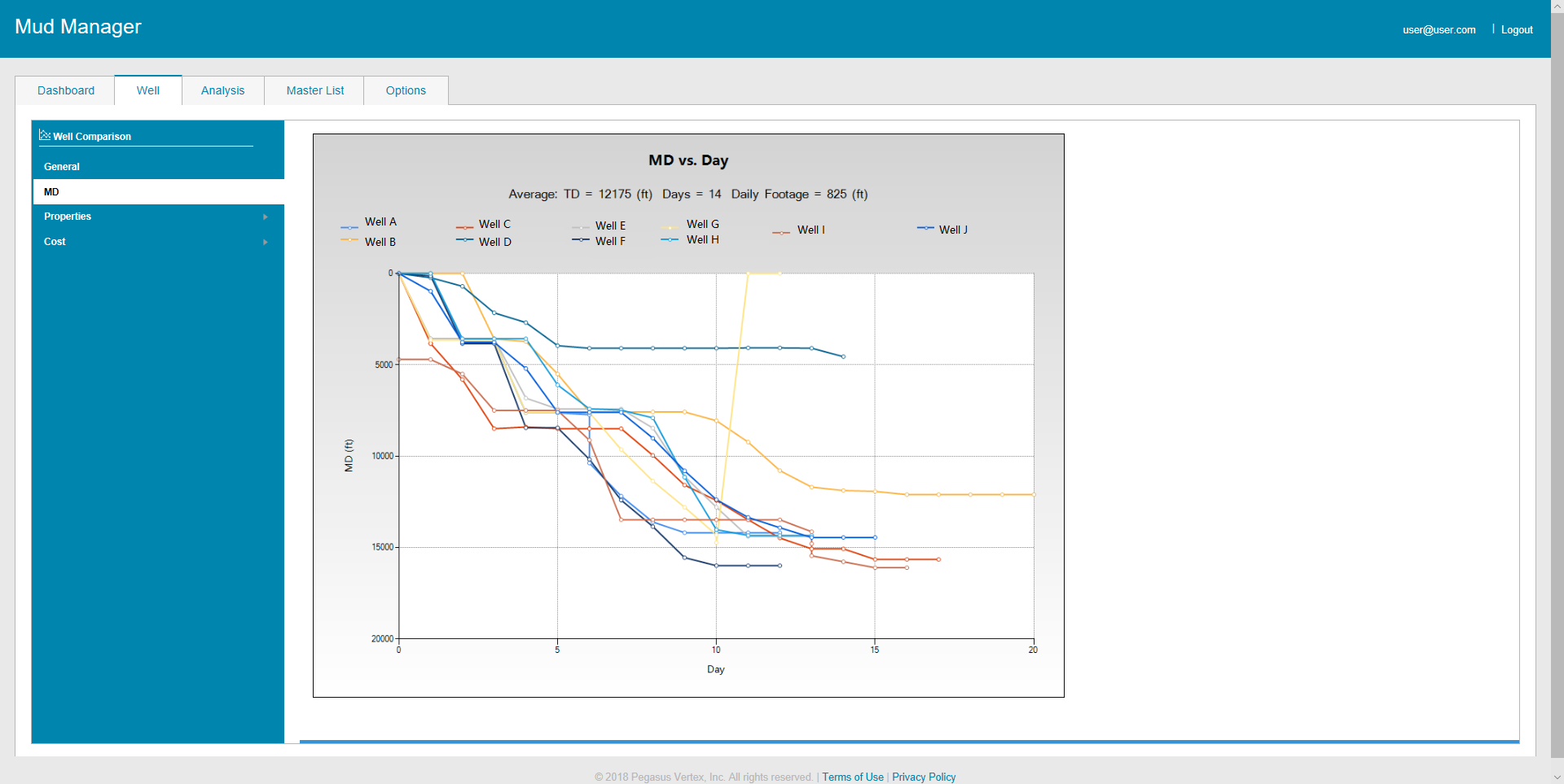The height and width of the screenshot is (784, 1564).
Task: Click Well I legend marker
Action: [x=781, y=232]
